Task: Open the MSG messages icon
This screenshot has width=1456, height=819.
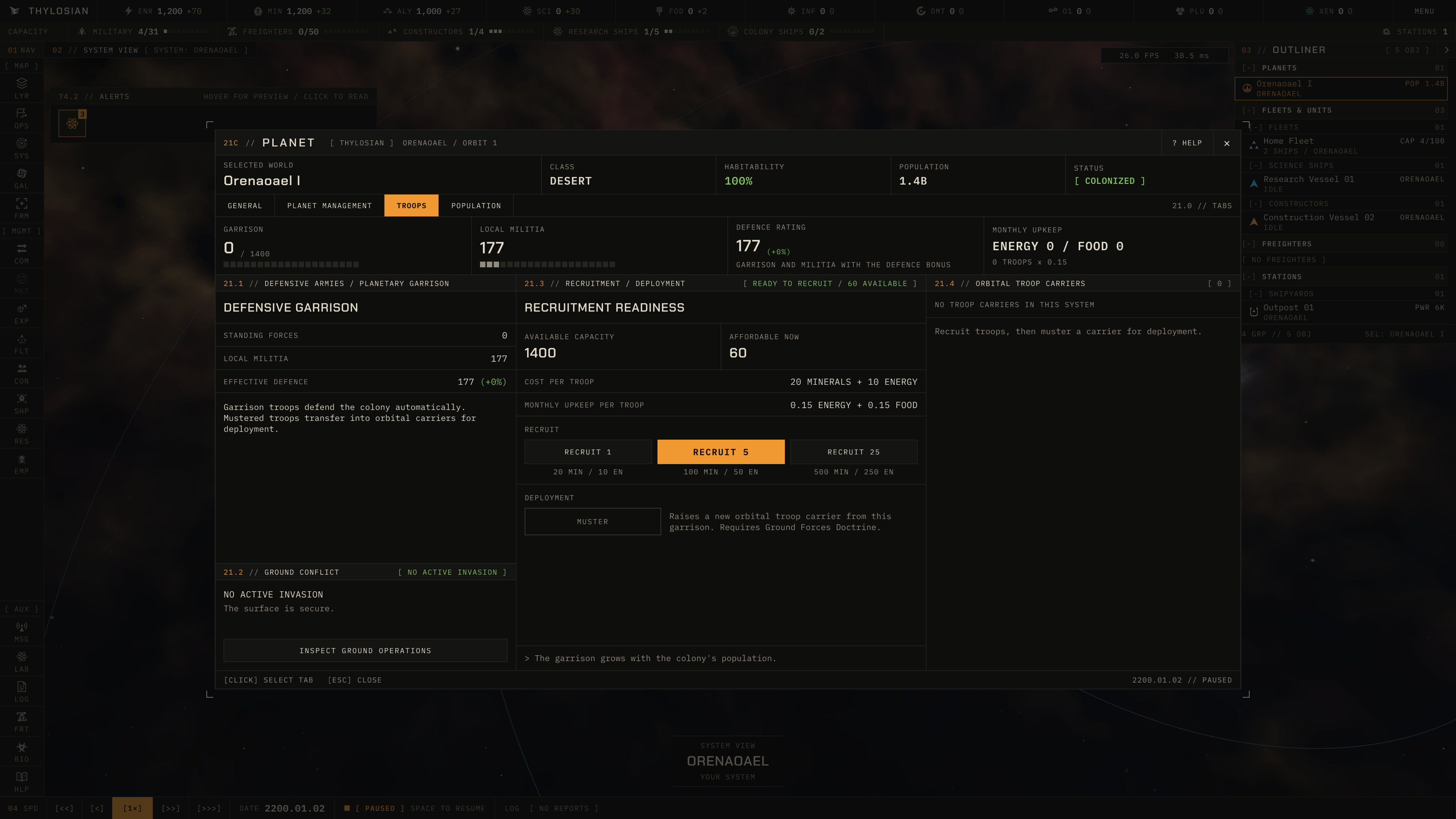Action: click(22, 632)
